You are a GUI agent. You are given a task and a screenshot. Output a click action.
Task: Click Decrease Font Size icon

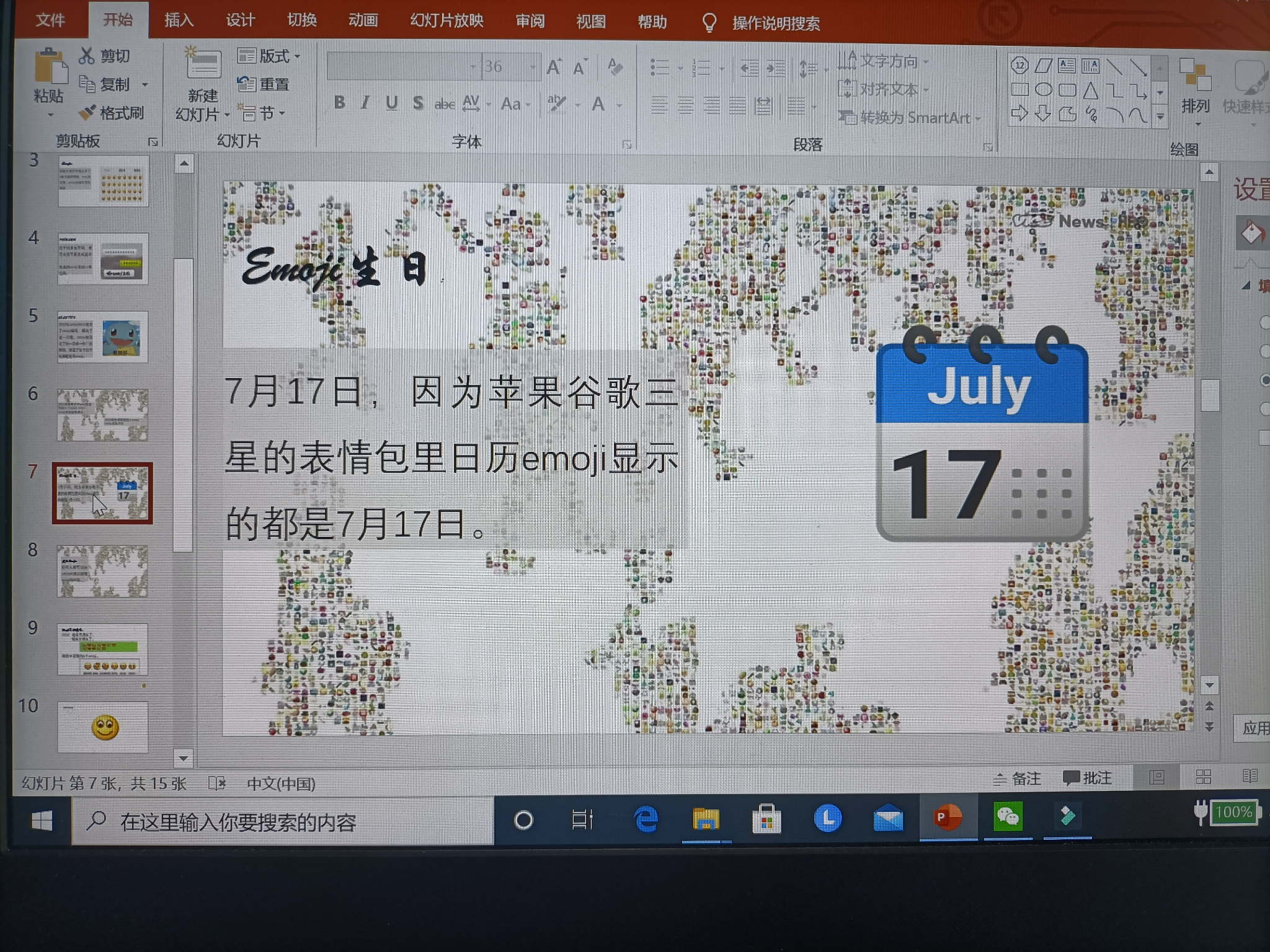(x=580, y=67)
